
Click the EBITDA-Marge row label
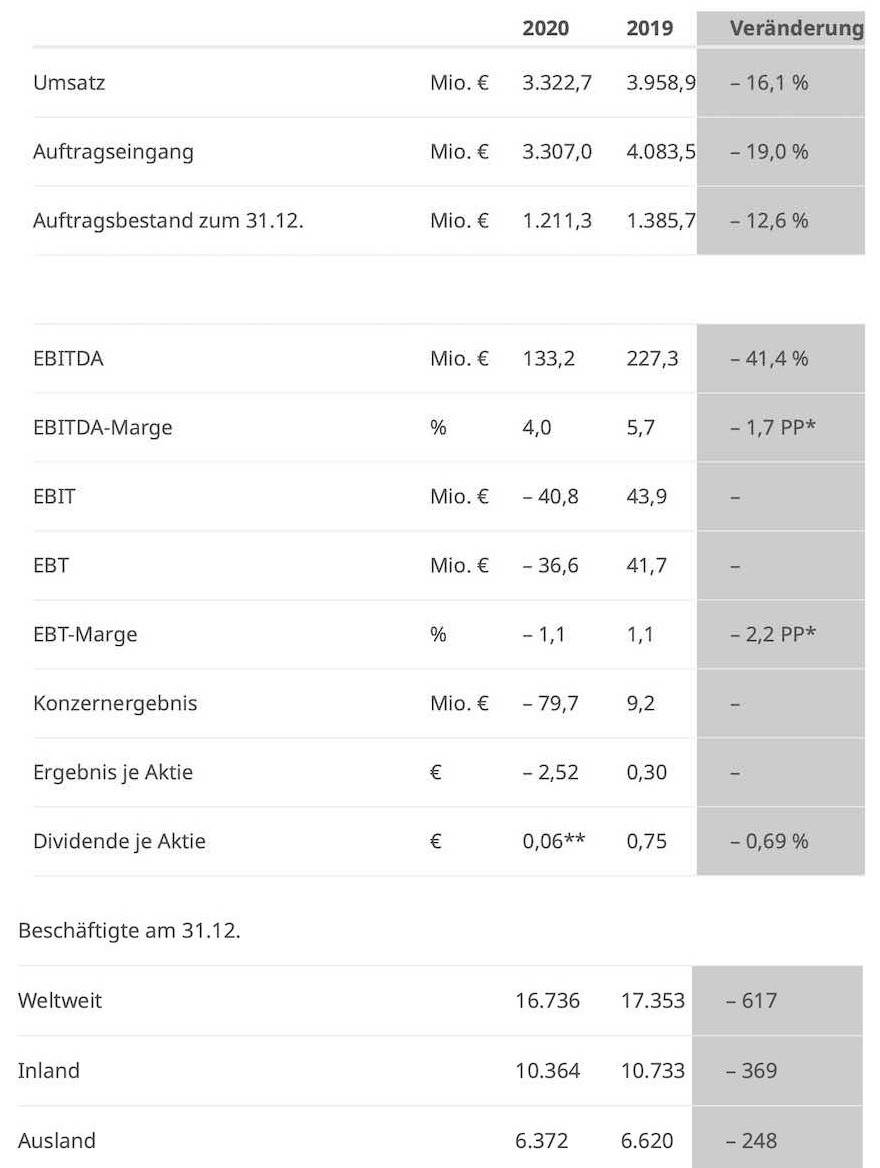pos(102,427)
